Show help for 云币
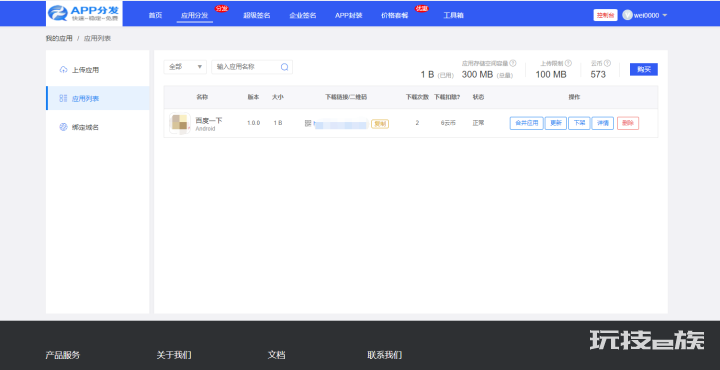The height and width of the screenshot is (370, 720). [x=608, y=63]
